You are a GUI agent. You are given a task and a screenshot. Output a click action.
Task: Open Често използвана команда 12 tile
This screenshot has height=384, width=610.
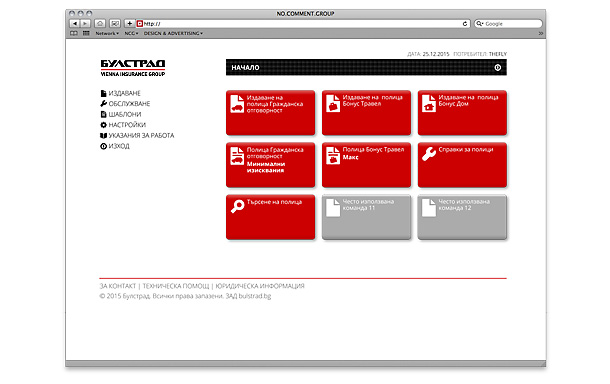(x=462, y=217)
